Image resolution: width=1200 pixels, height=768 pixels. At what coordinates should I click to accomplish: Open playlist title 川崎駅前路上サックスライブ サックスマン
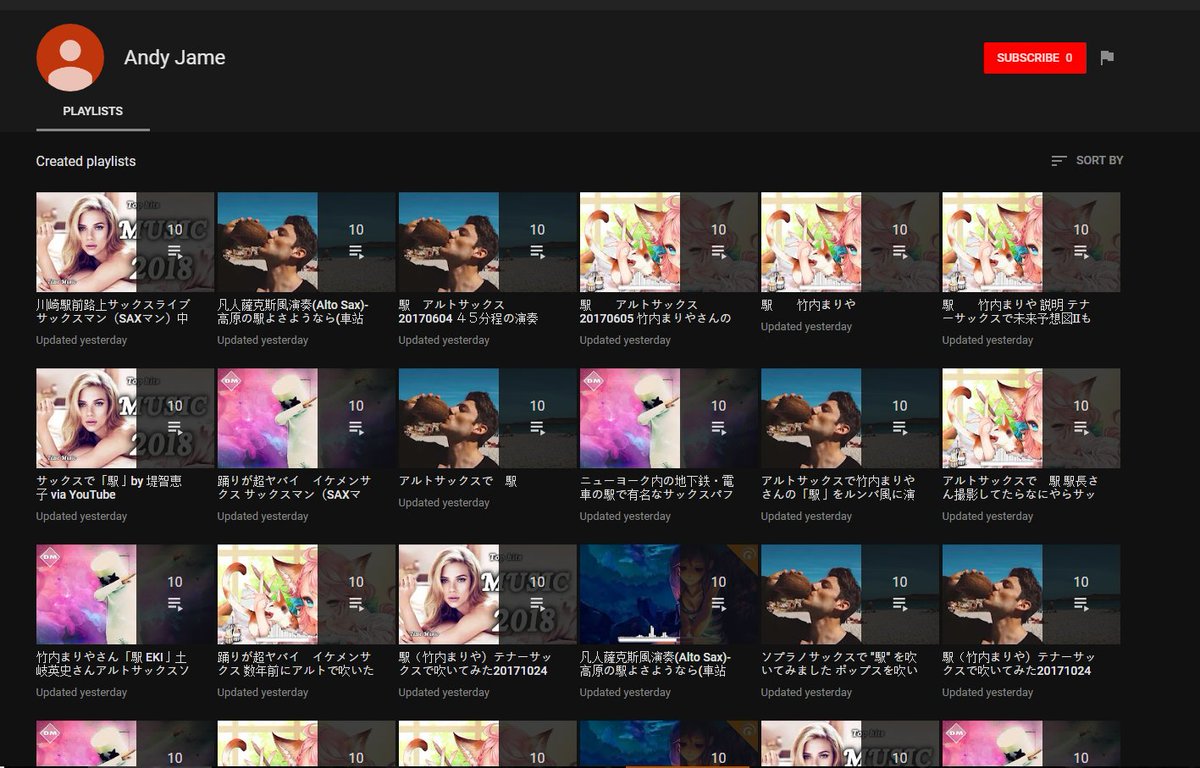click(112, 311)
